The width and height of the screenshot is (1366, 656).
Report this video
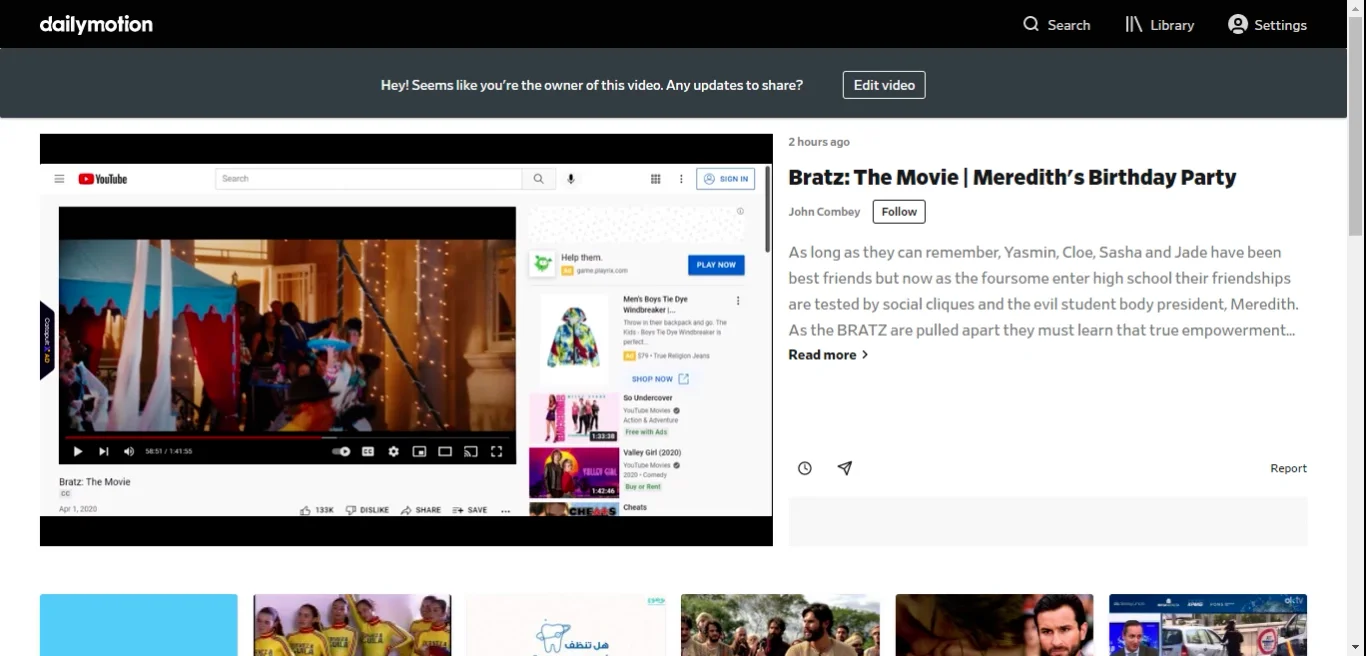pos(1288,468)
